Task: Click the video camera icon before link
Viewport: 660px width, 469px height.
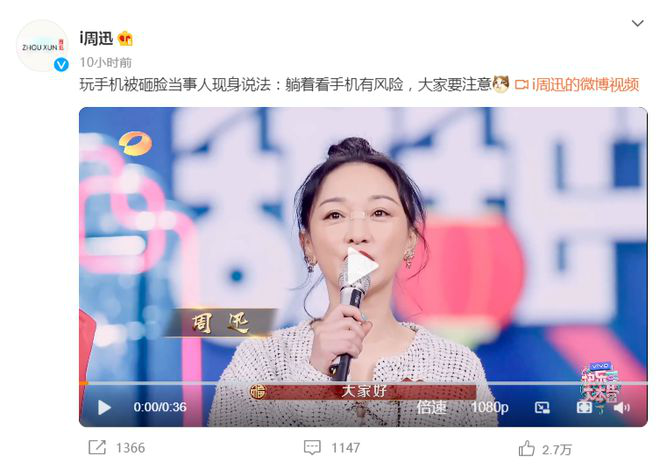Action: [522, 85]
